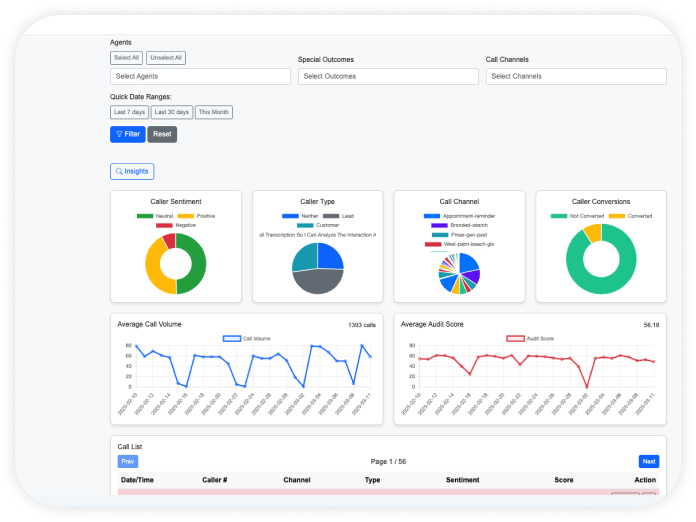The height and width of the screenshot is (522, 696).
Task: Go to Next page of Call List
Action: (x=648, y=462)
